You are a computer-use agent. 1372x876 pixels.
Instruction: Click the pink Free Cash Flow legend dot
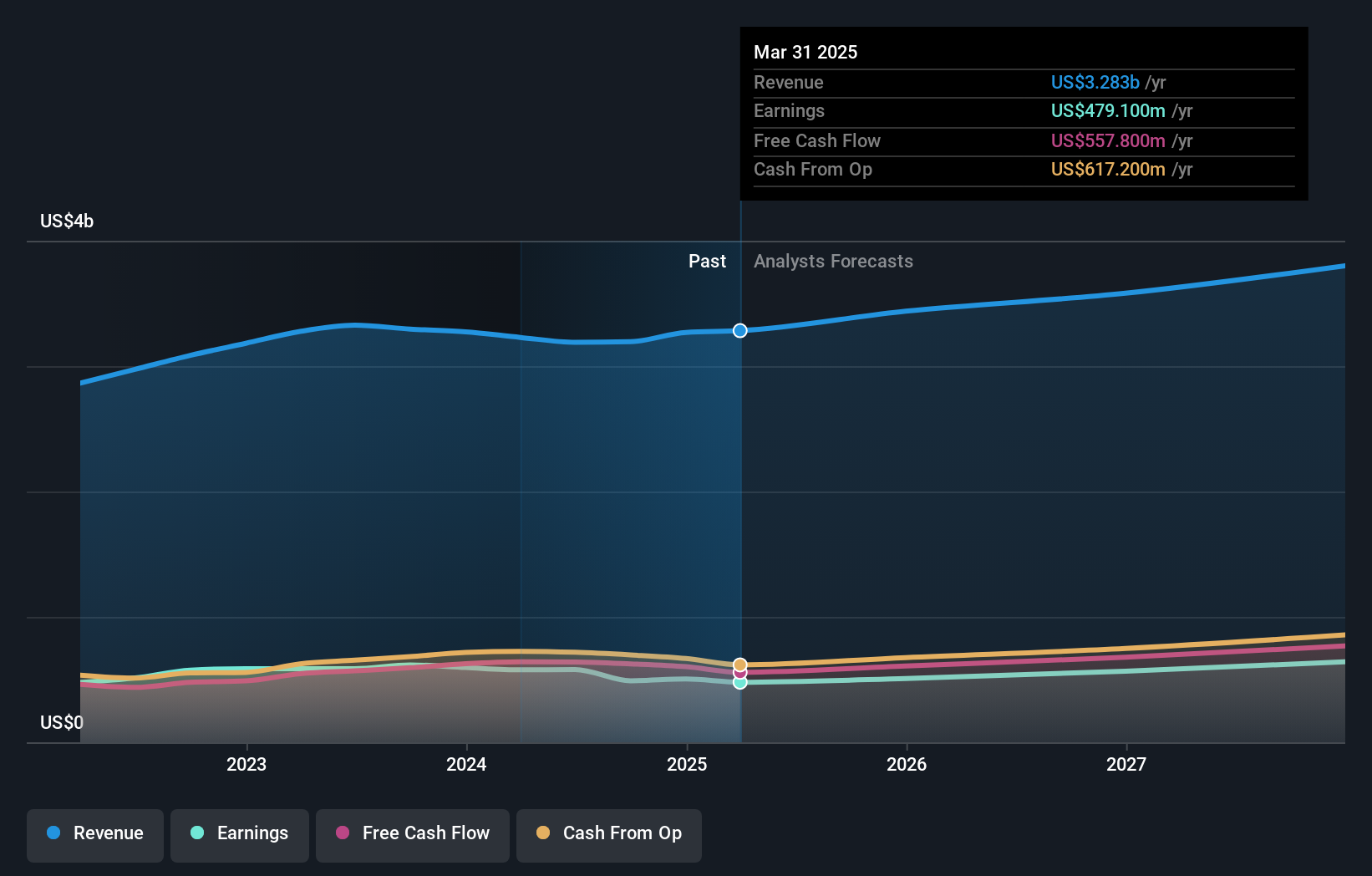coord(343,834)
